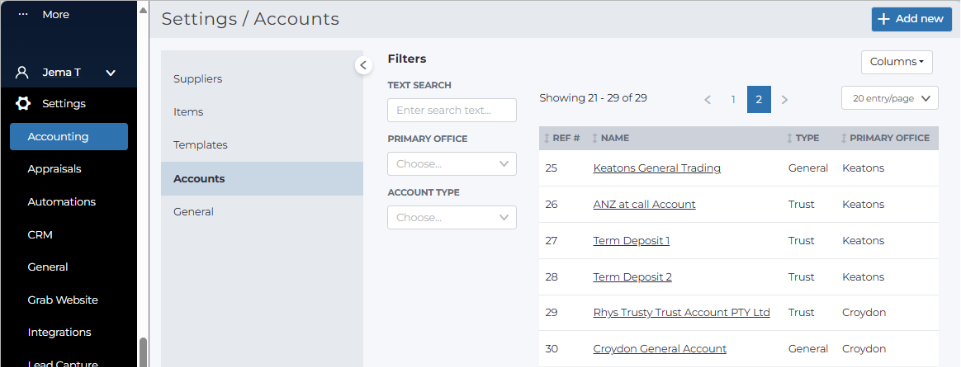961x367 pixels.
Task: Sort table by NAME column
Action: click(594, 138)
